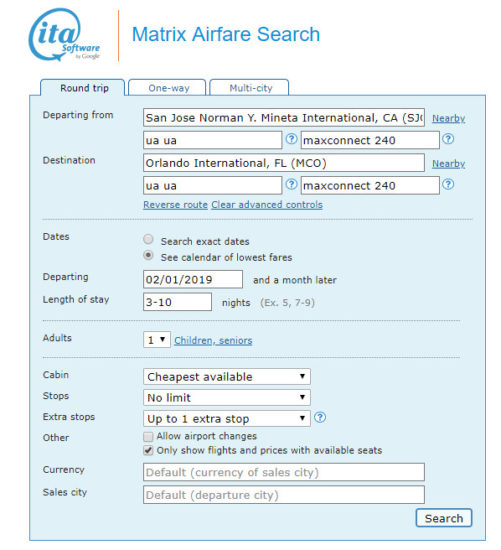Toggle Only show flights with available seats

point(148,450)
